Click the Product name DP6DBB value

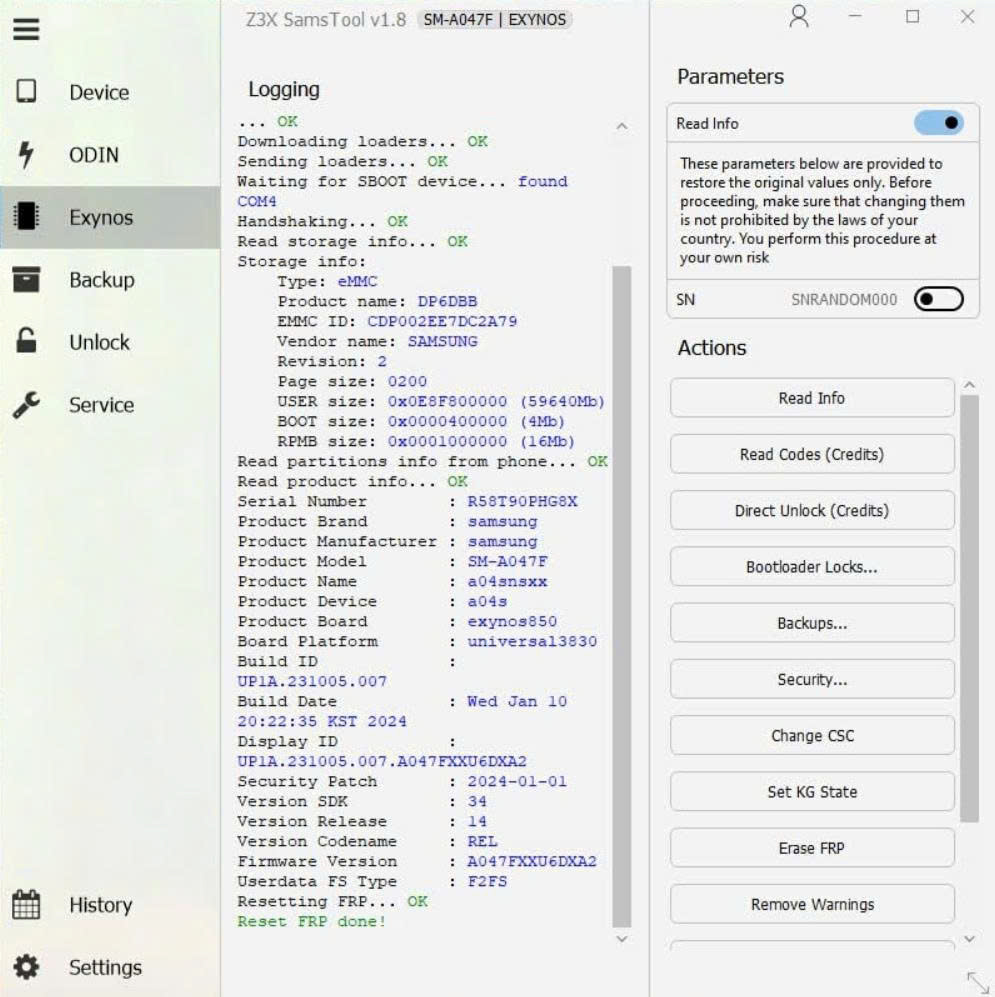tap(447, 301)
